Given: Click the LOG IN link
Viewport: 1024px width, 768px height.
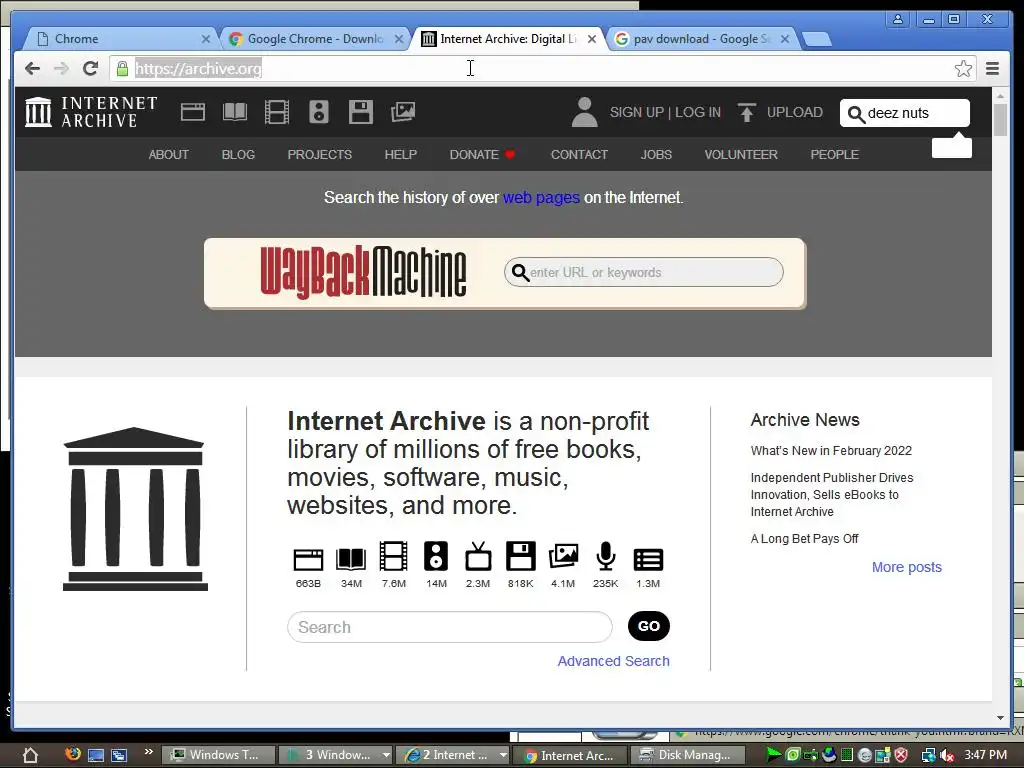Looking at the screenshot, I should click(x=697, y=112).
